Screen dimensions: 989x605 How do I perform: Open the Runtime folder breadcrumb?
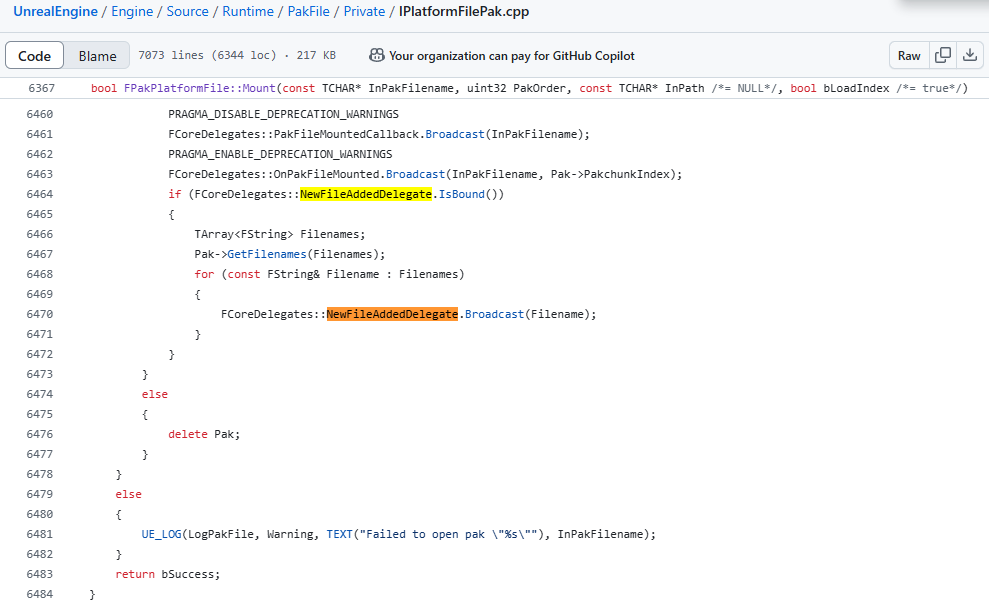tap(250, 11)
